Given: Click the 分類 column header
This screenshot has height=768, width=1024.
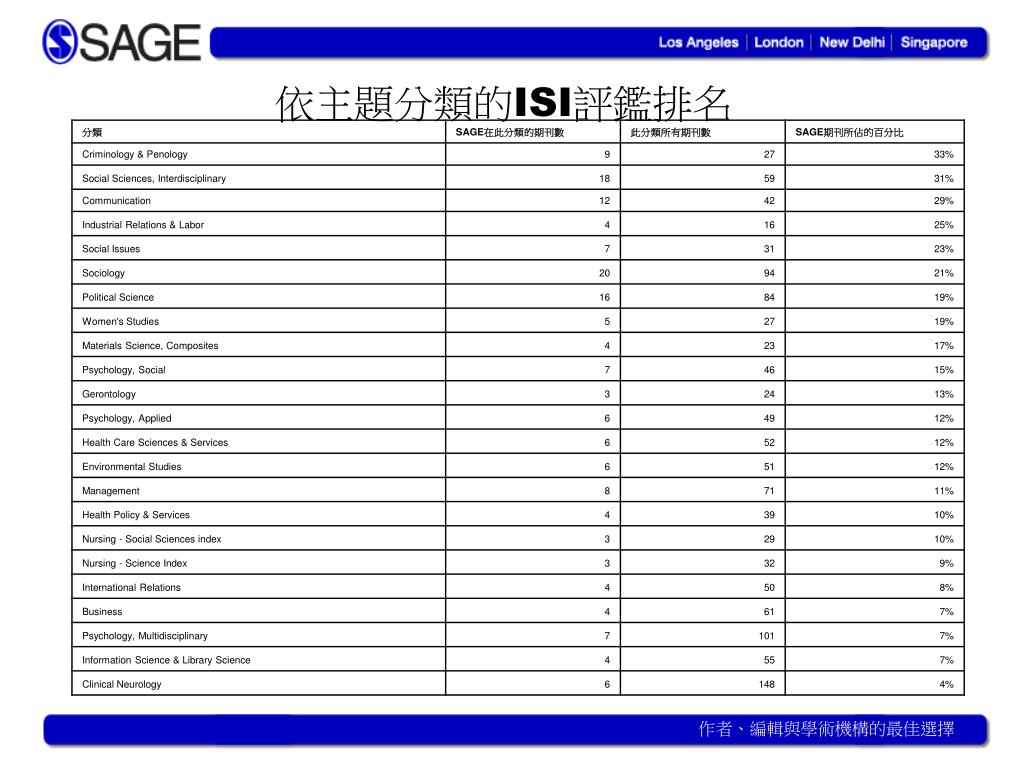Looking at the screenshot, I should (92, 133).
